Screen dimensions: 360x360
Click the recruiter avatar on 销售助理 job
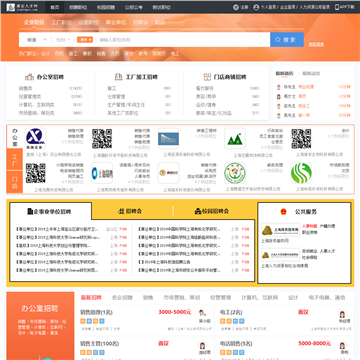tap(202, 313)
